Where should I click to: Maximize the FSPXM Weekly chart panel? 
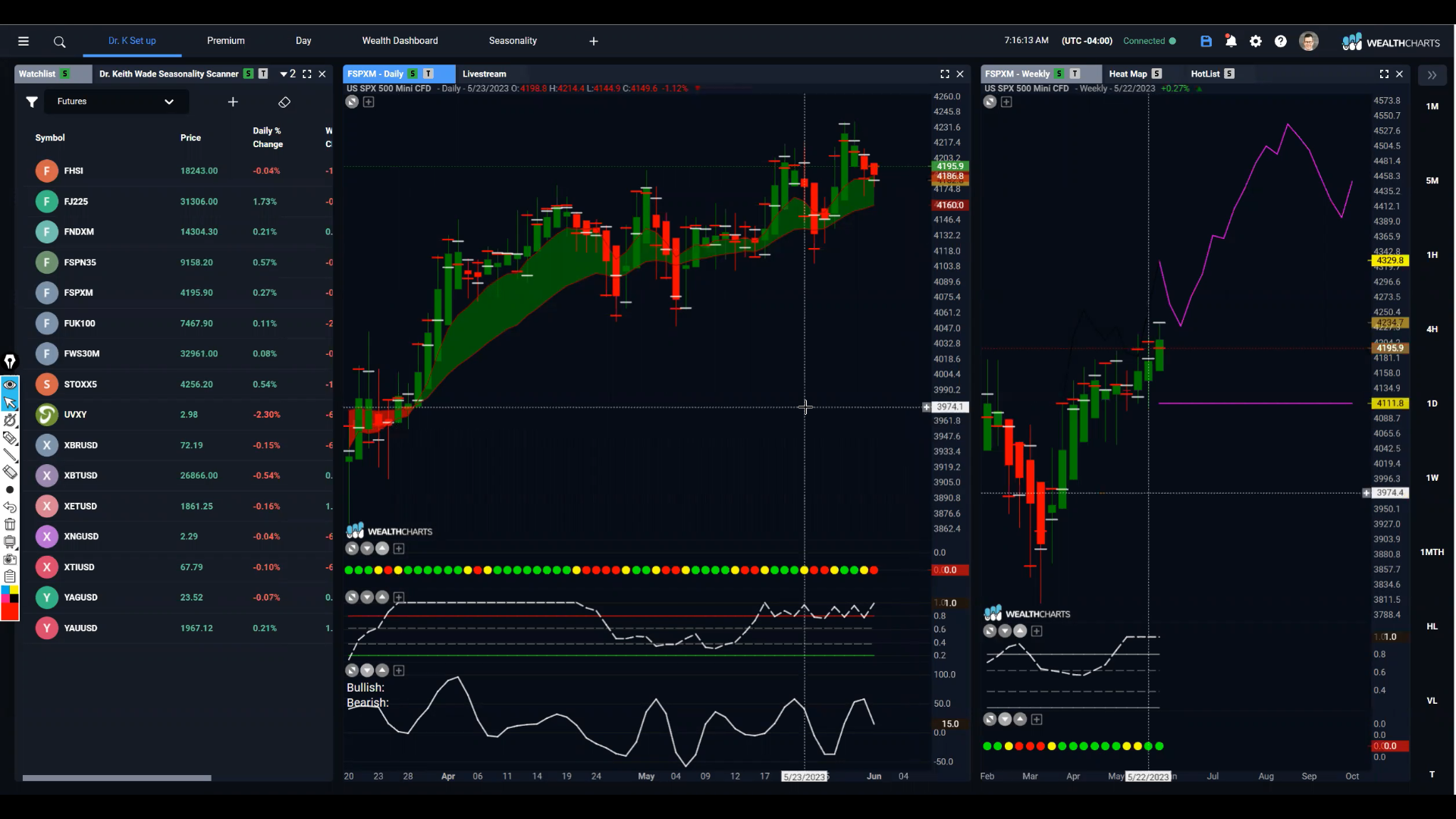[1384, 74]
